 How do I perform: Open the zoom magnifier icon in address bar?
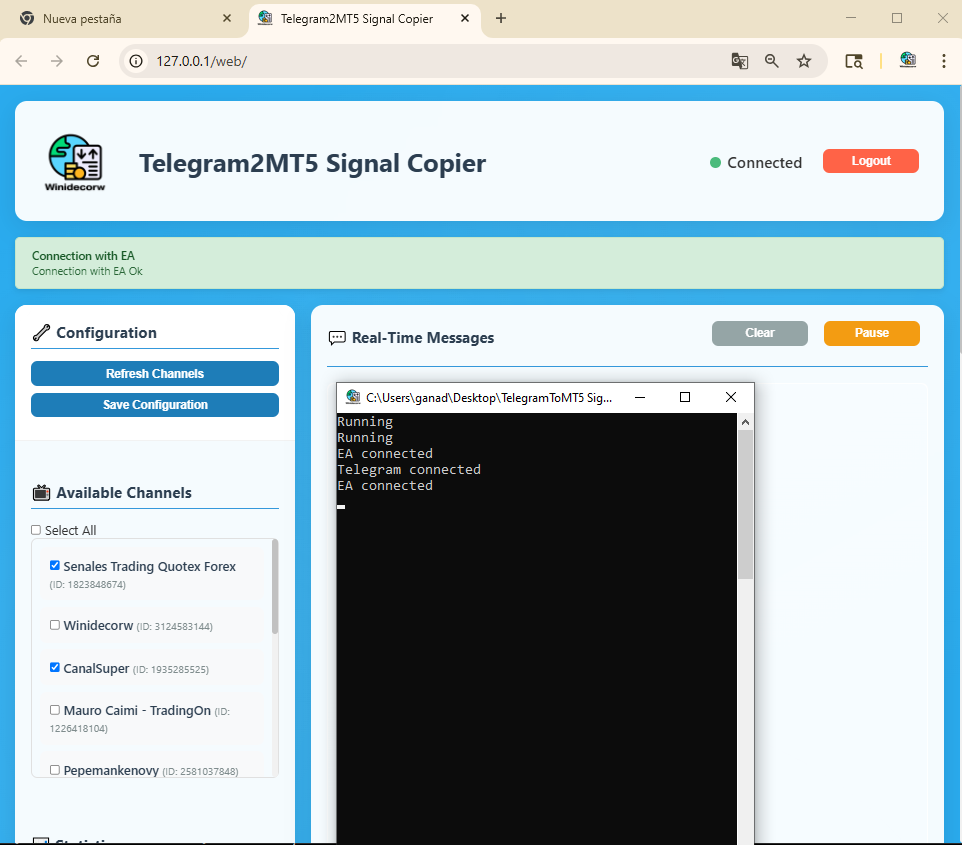(772, 61)
